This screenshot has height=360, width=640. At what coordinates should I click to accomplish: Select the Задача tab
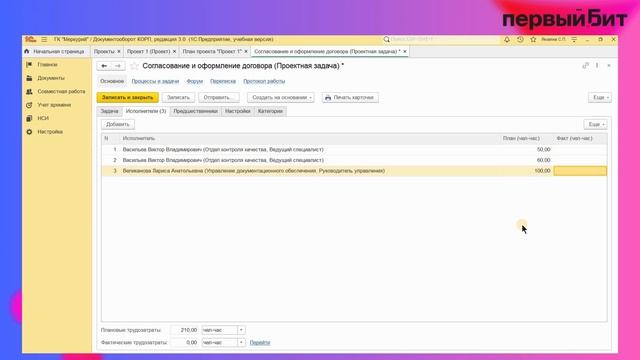(x=109, y=111)
